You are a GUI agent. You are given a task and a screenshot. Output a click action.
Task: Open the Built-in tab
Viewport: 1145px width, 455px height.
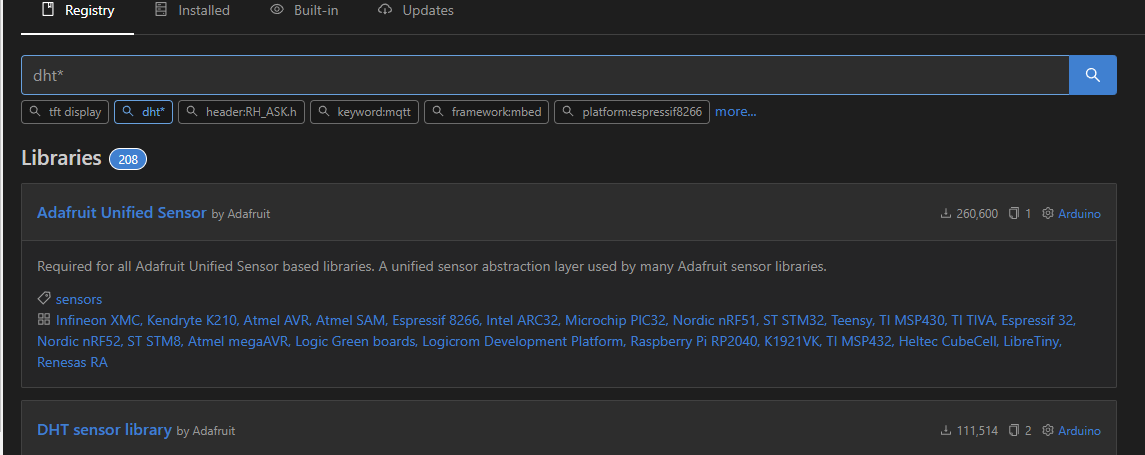coord(304,10)
